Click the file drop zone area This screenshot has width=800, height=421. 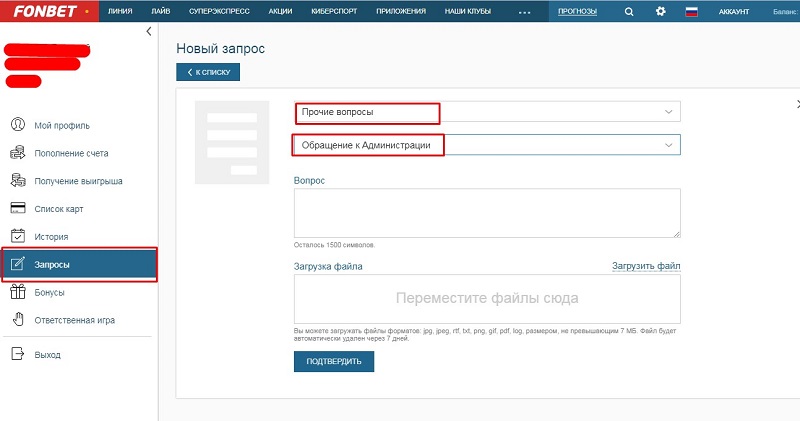[x=486, y=298]
